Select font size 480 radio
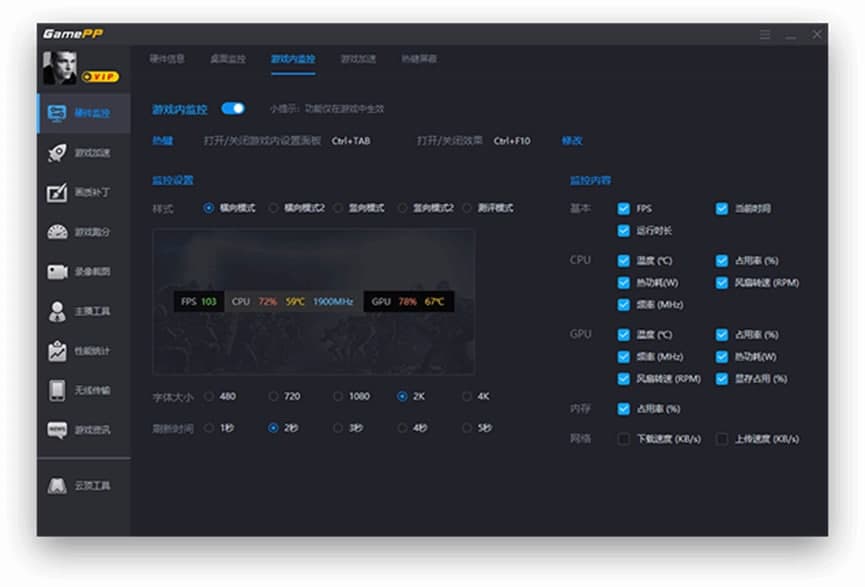This screenshot has width=865, height=587. [x=209, y=396]
